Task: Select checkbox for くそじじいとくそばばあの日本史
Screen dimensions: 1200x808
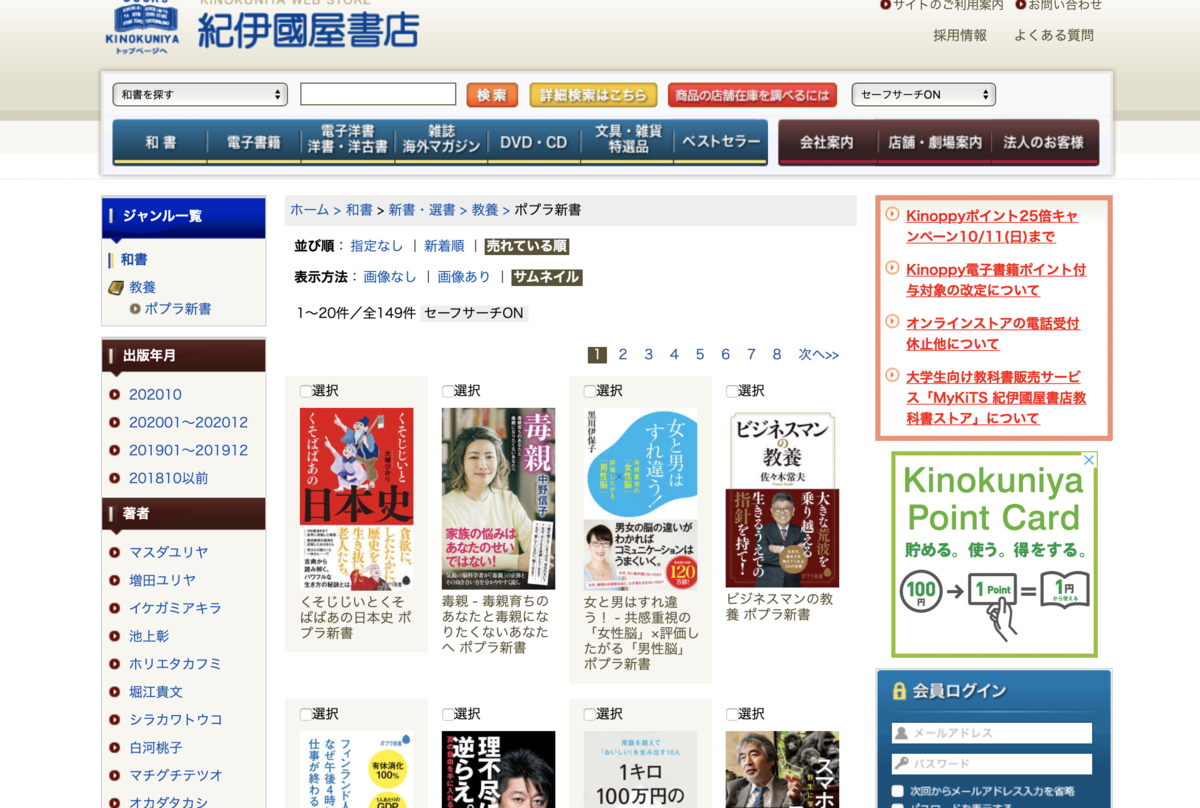Action: (306, 391)
